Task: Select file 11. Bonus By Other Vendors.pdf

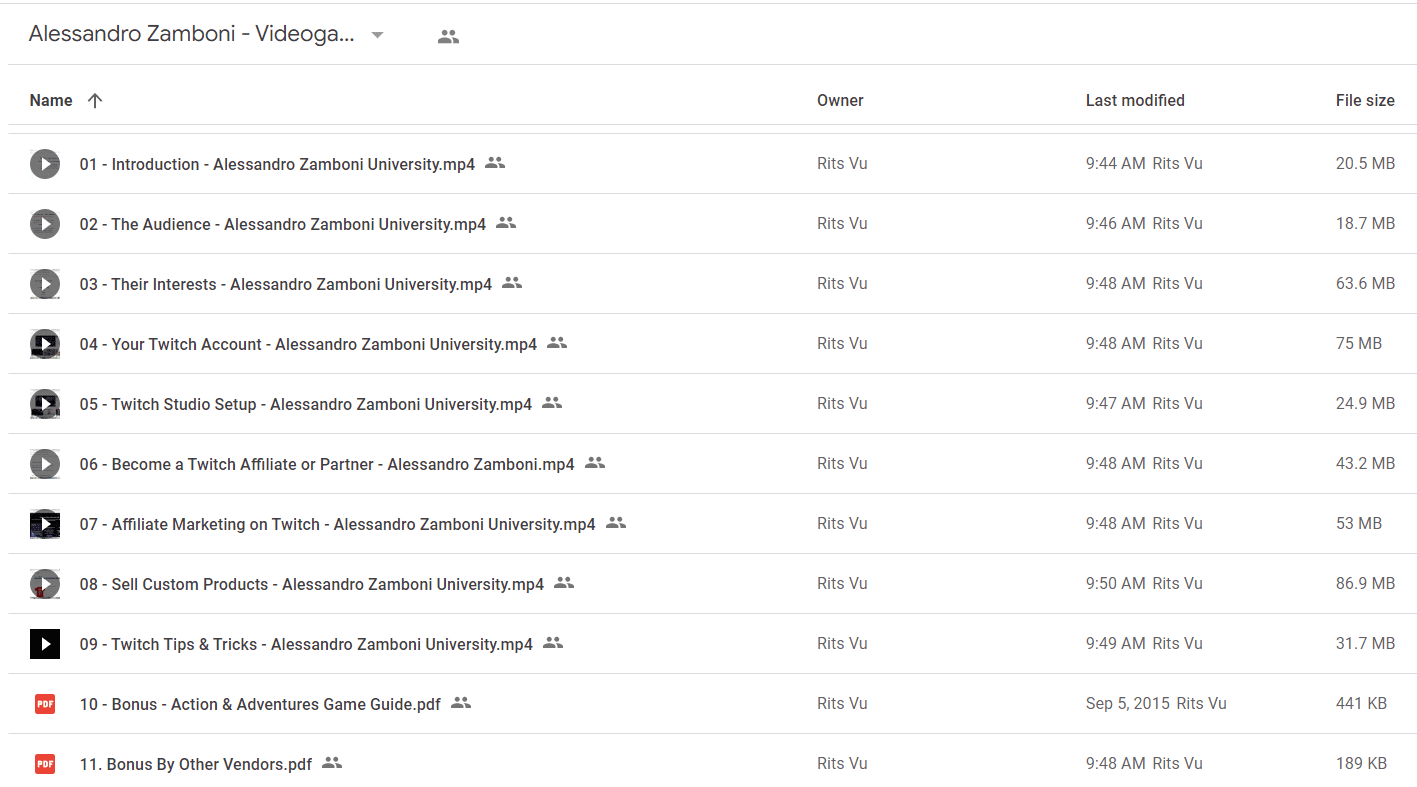Action: (196, 764)
